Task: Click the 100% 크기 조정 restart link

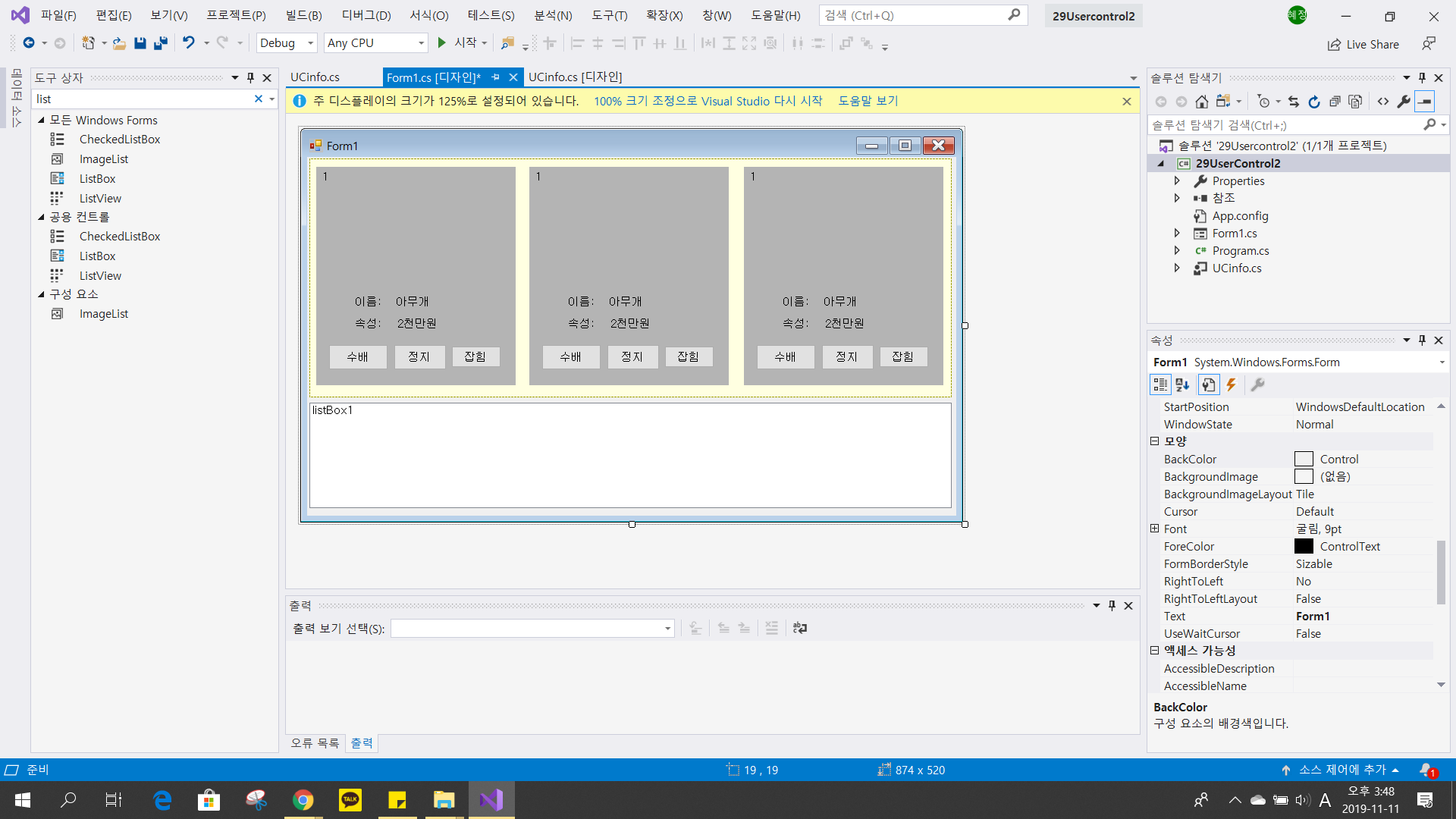Action: (708, 101)
